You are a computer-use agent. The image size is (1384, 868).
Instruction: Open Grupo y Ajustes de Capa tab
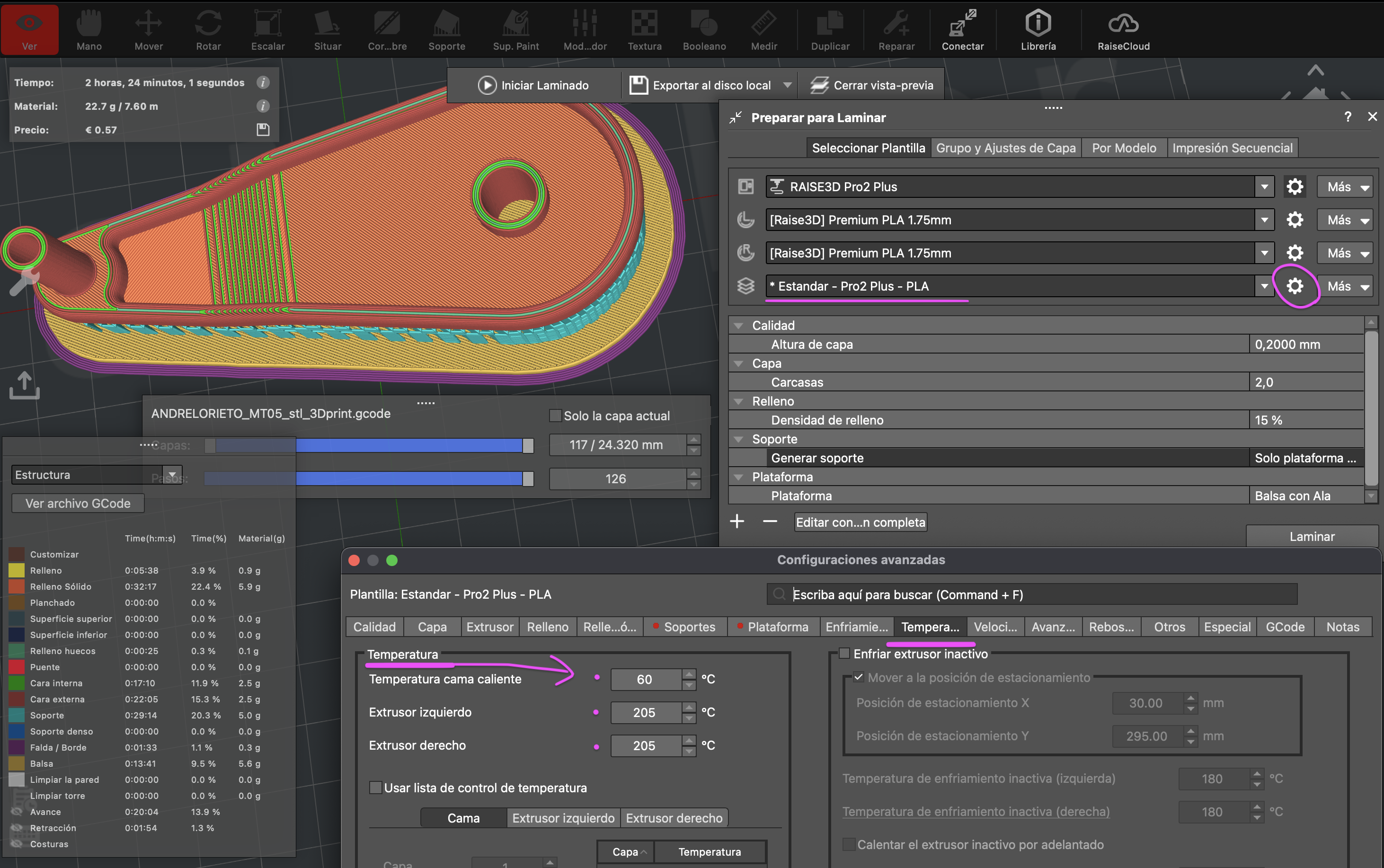(1005, 148)
